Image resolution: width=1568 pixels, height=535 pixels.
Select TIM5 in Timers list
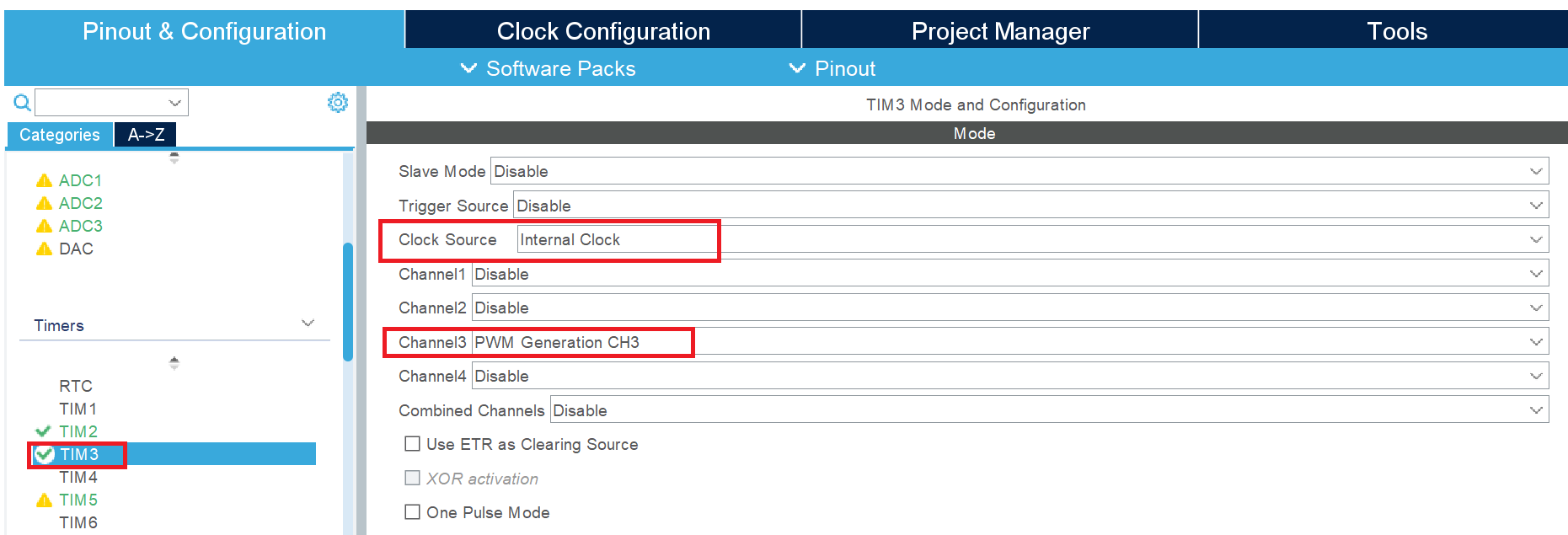[x=78, y=500]
